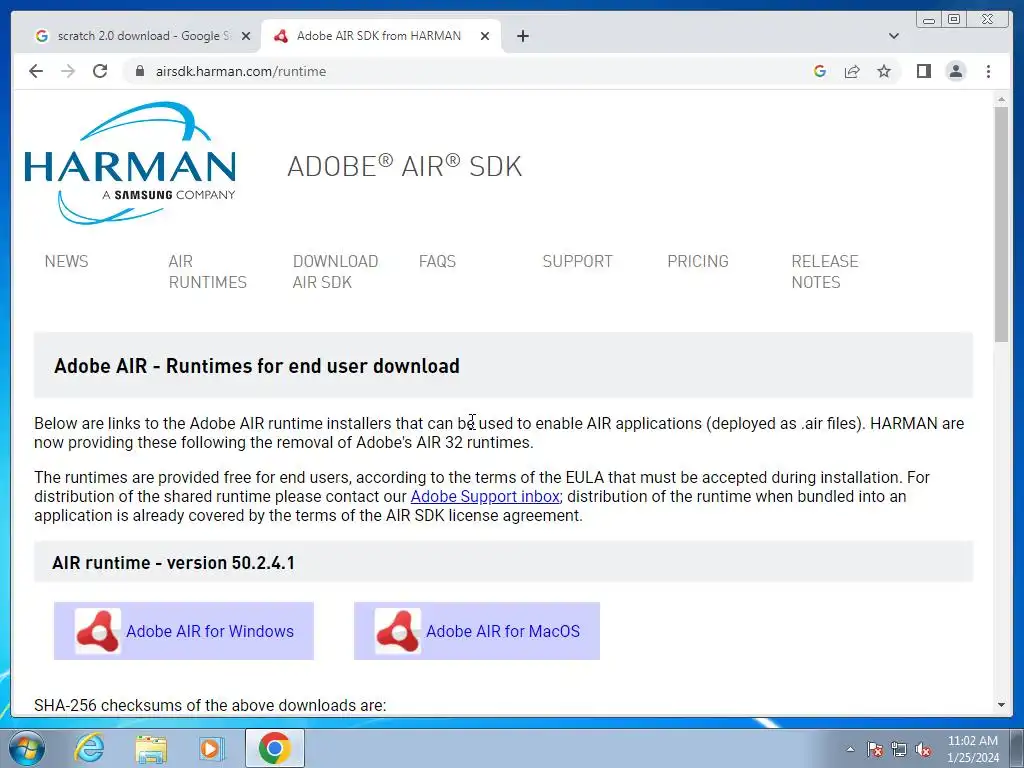
Task: Reload the current page
Action: [x=100, y=71]
